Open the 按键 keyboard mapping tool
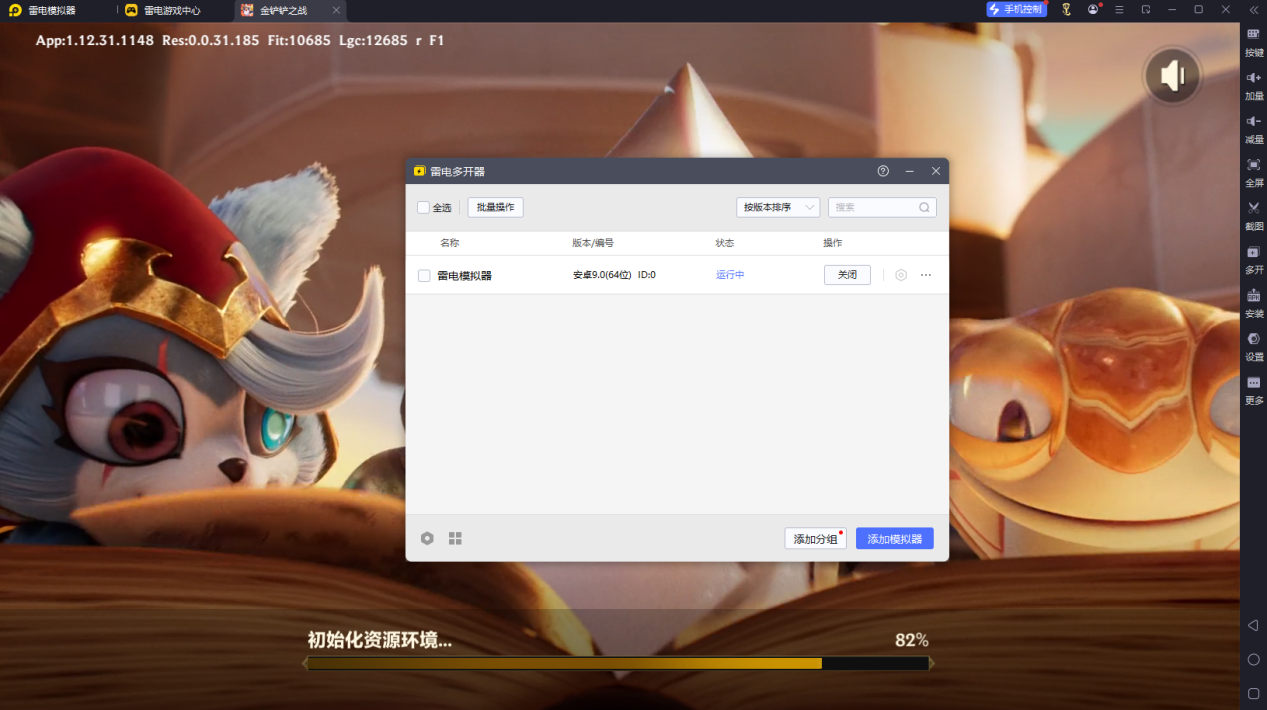Screen dimensions: 1267x710 point(1253,40)
